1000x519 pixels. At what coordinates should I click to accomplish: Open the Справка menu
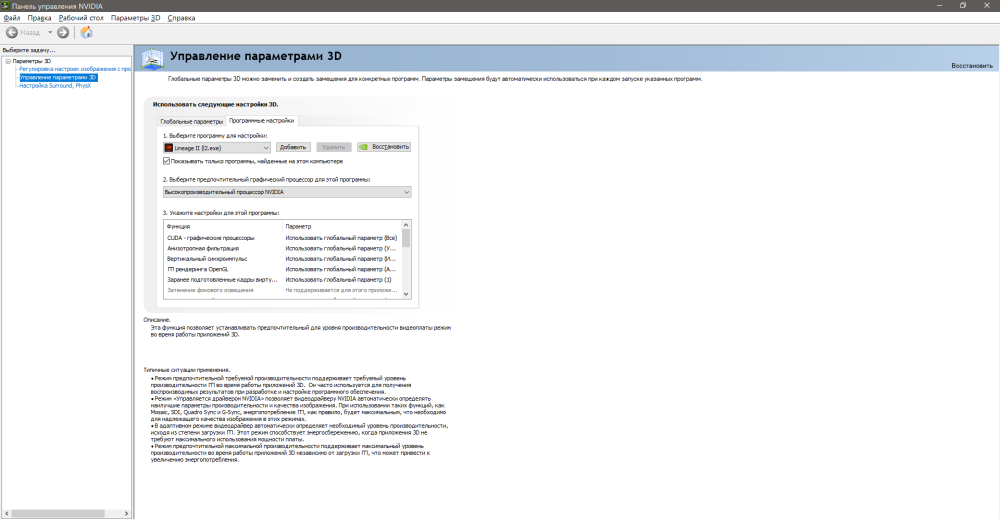point(181,18)
